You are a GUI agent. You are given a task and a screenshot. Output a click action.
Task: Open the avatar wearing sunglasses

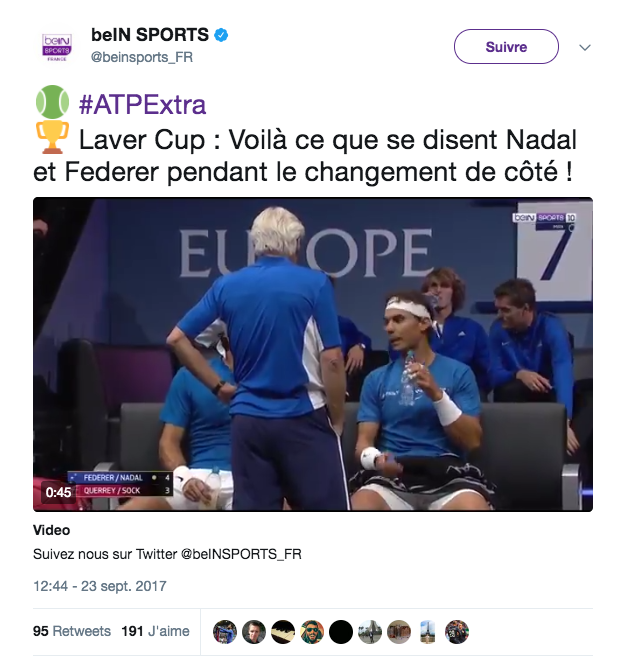[x=312, y=631]
